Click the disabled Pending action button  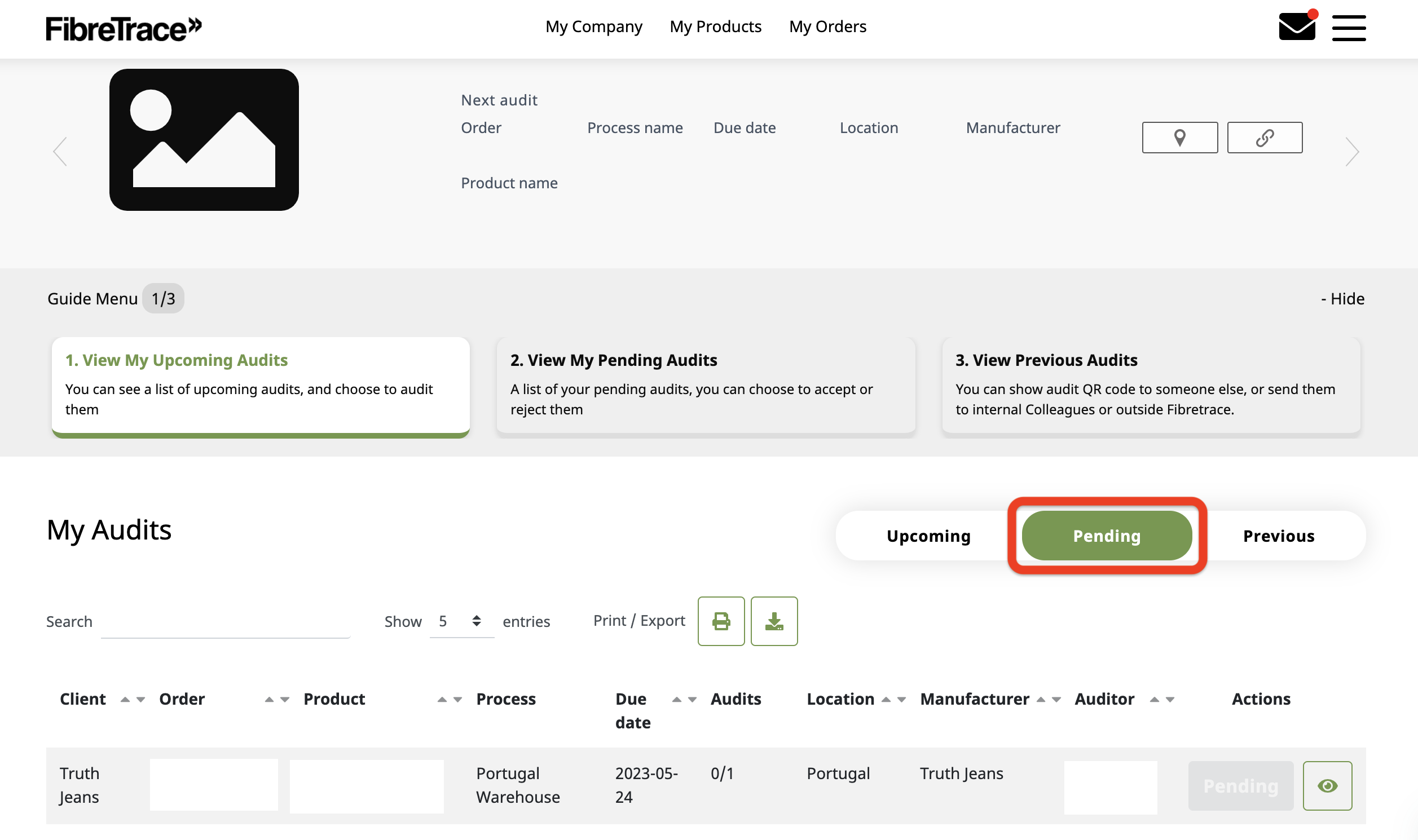point(1240,786)
